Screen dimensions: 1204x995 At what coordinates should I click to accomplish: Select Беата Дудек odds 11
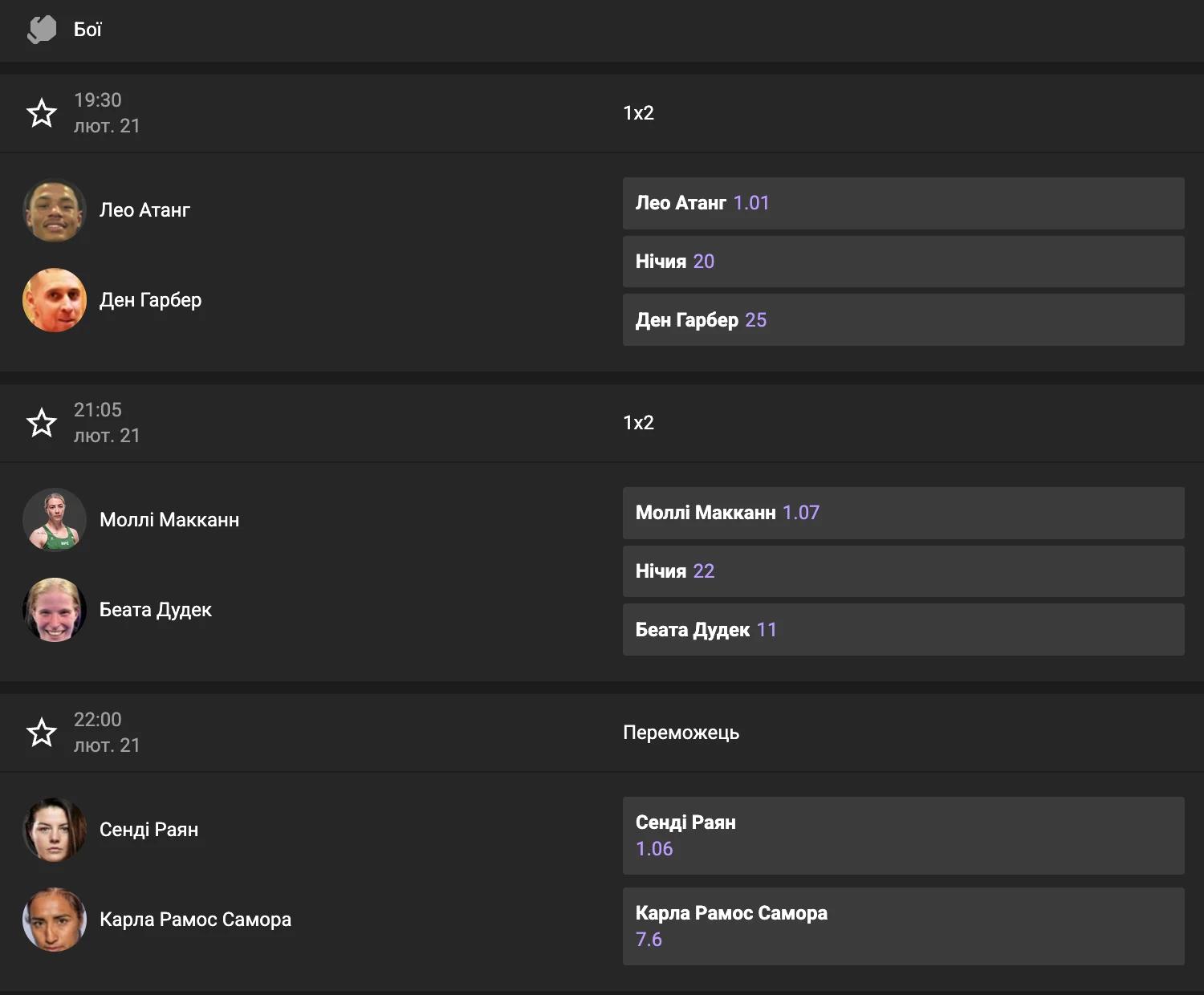[903, 630]
